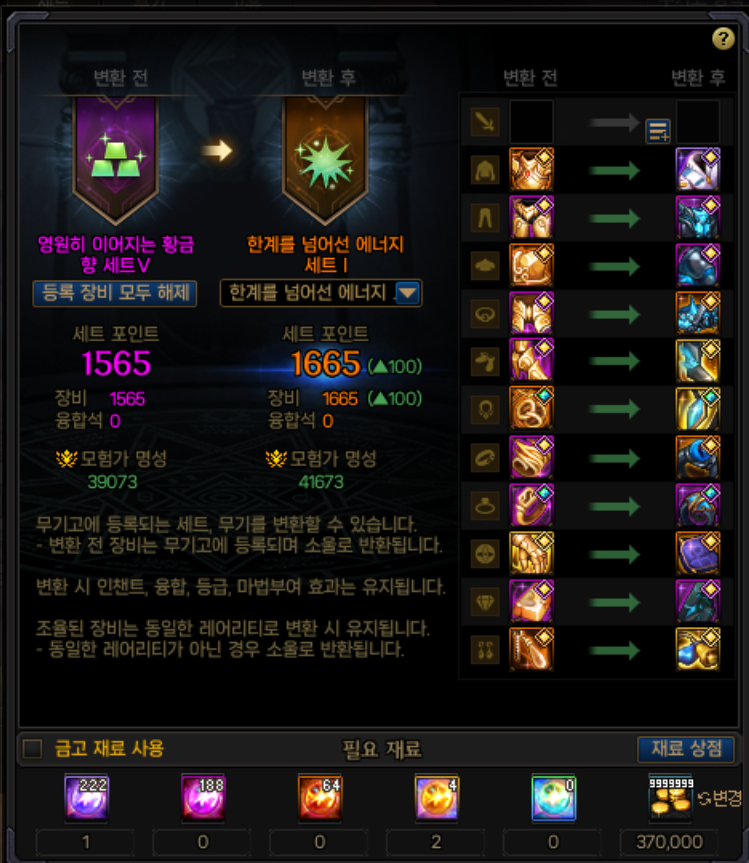Select the golden top armor before-conversion icon

pyautogui.click(x=531, y=169)
